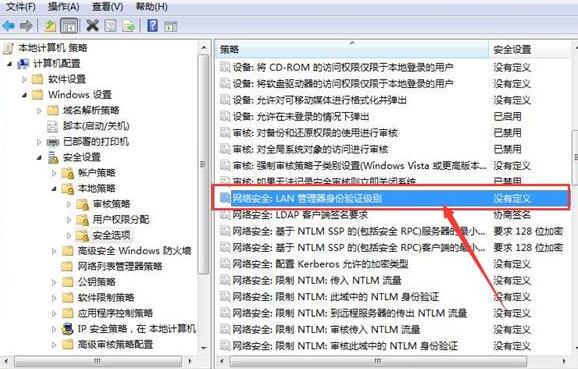Click the tree pane horizontal scrollbar thumb
Viewport: 578px width, 369px height.
coord(98,361)
